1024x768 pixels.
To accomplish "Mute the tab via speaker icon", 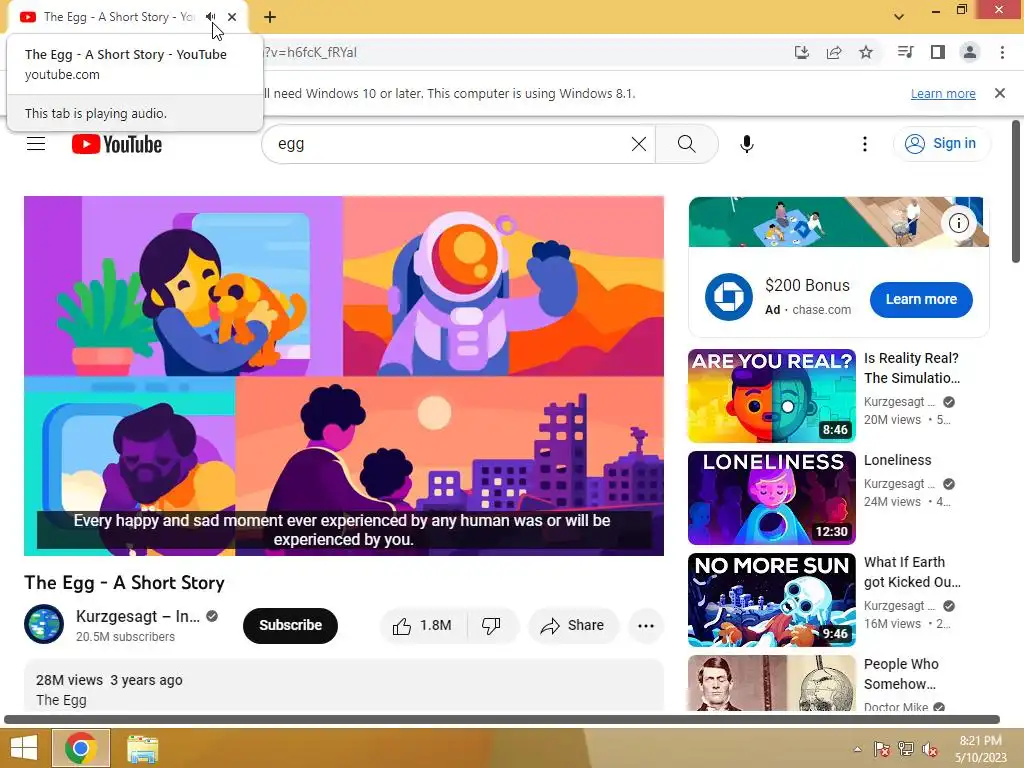I will point(210,17).
